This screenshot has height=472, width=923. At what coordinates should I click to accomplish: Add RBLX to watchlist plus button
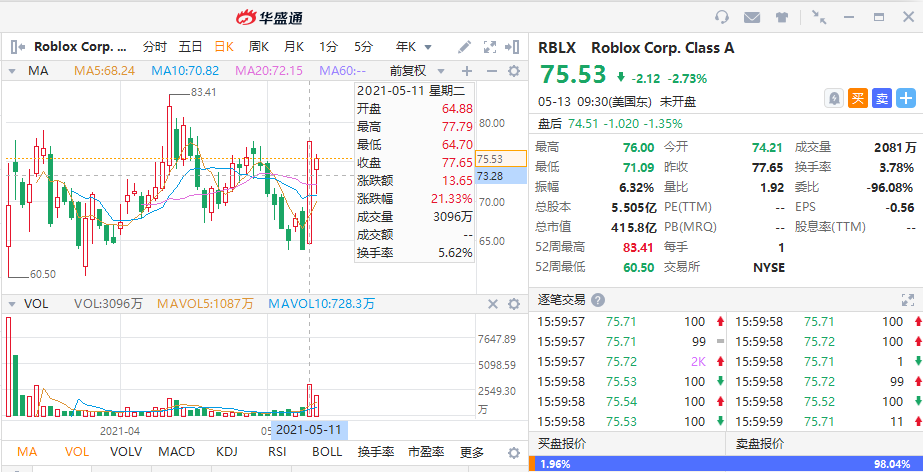(906, 98)
